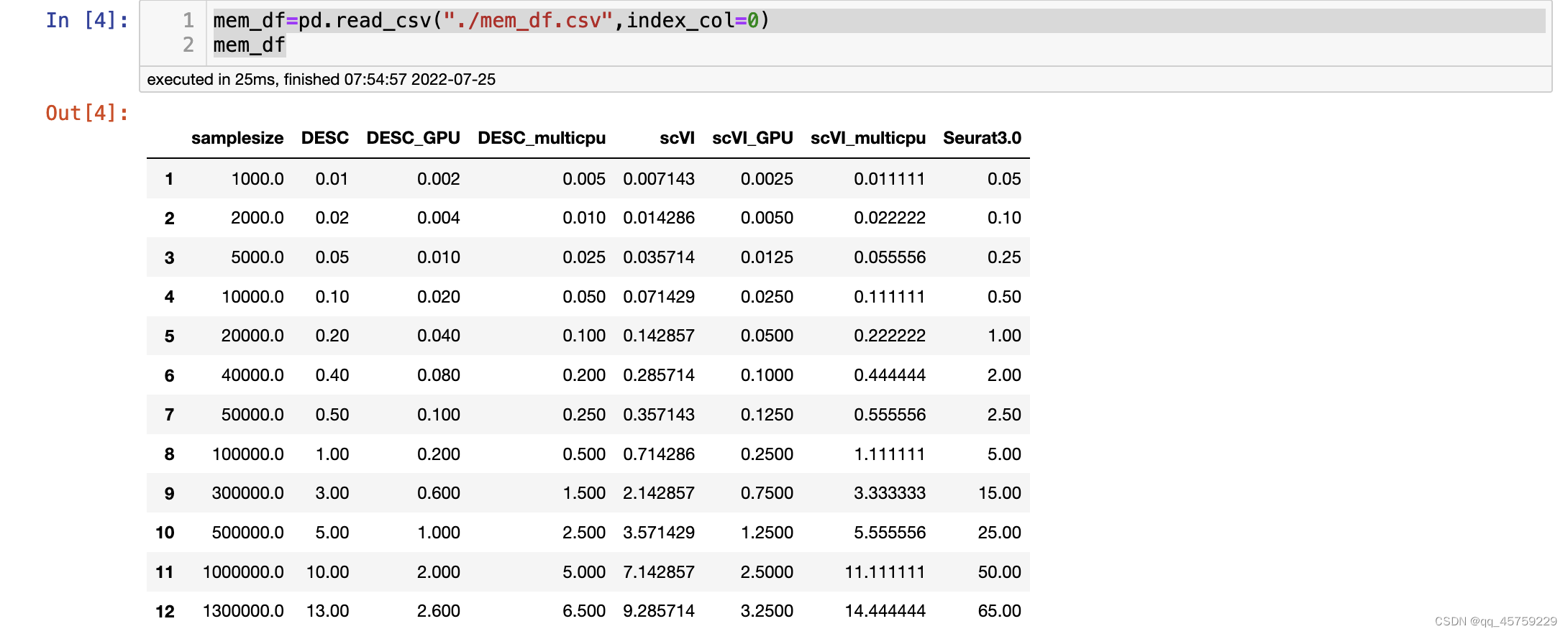Click scVI_multicpu value 14.444444
Screen dimensions: 1568x634
point(885,611)
